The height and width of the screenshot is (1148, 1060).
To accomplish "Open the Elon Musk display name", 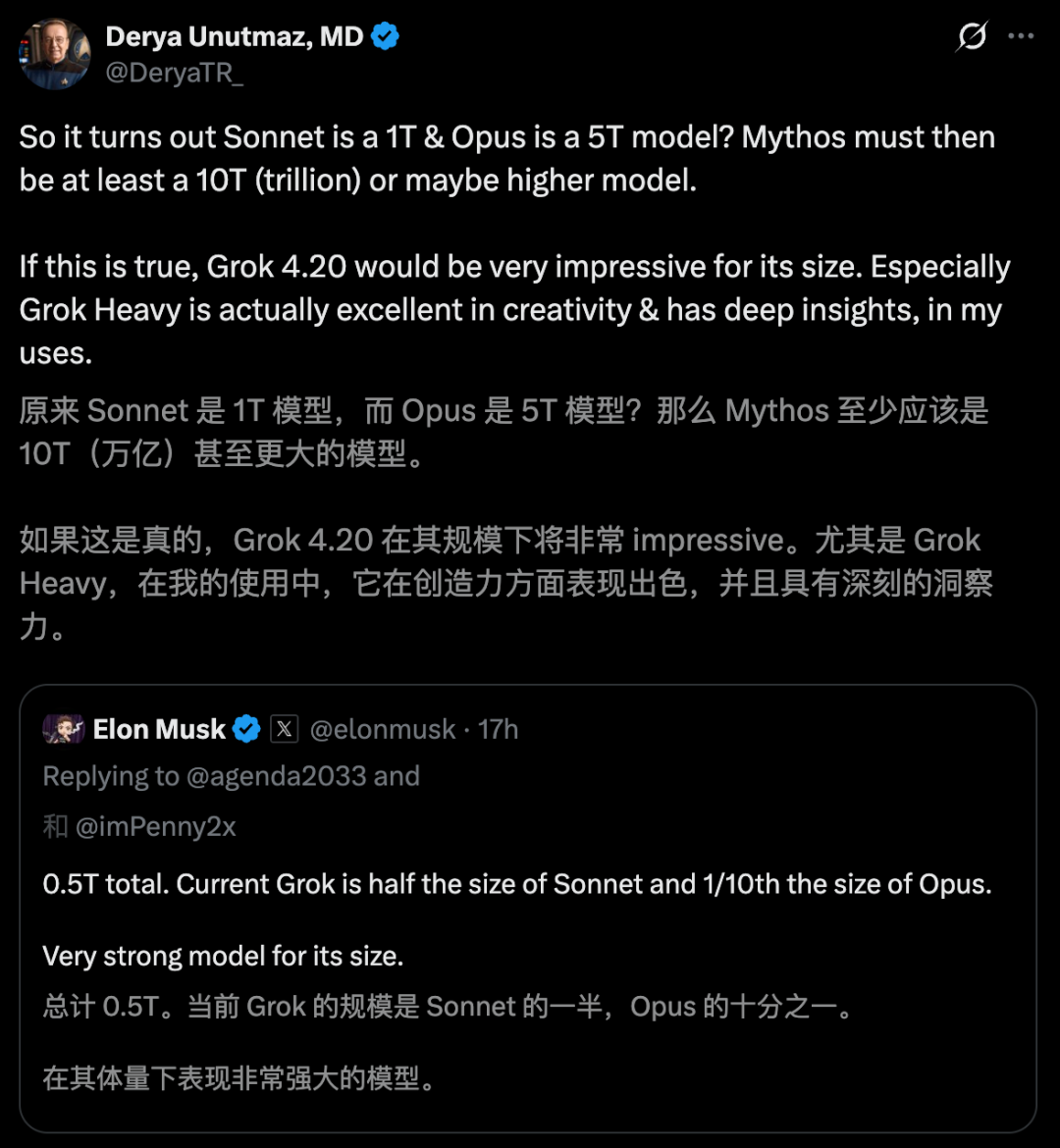I will [x=159, y=729].
